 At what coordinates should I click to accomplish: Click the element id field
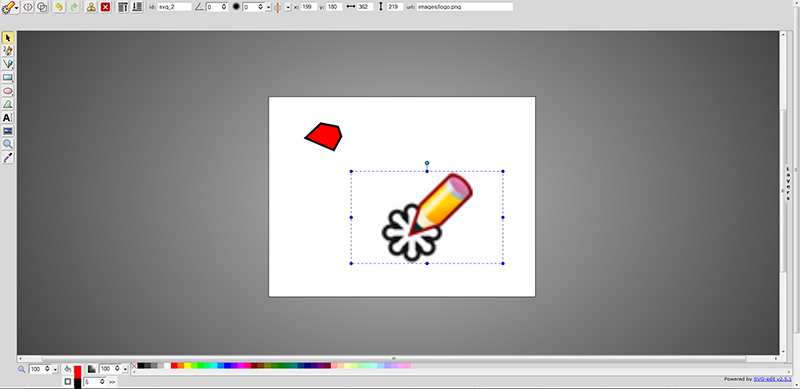coord(174,7)
